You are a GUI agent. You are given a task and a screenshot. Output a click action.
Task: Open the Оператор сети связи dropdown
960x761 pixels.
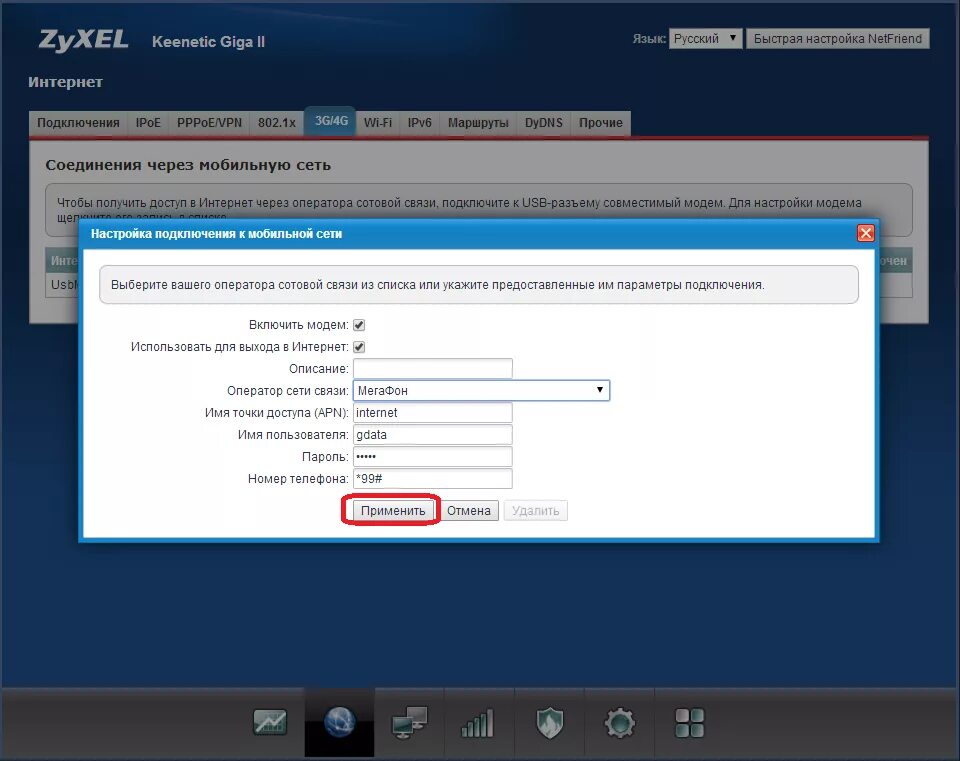[481, 391]
